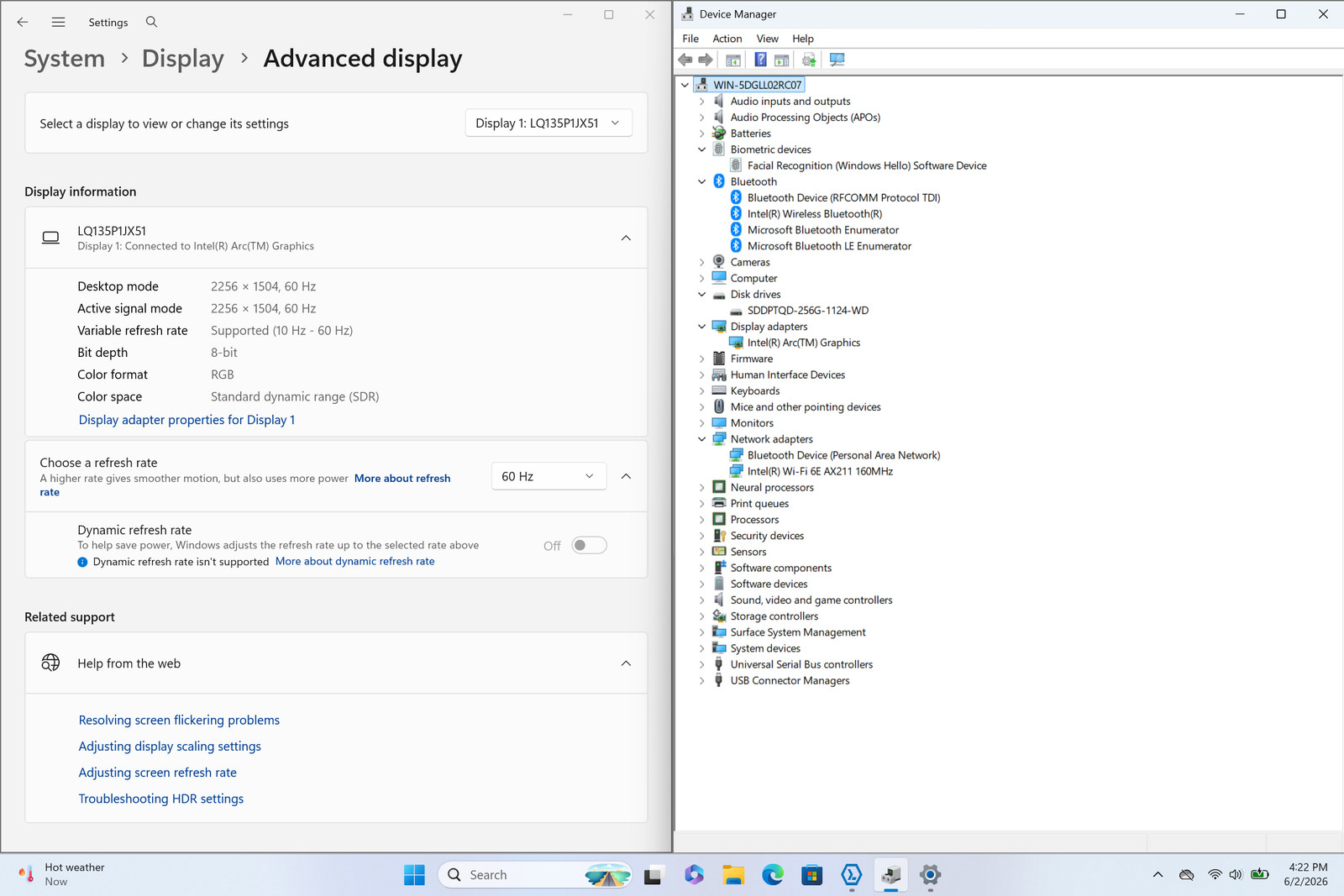Open More about dynamic refresh rate link
This screenshot has width=1344, height=896.
[x=355, y=562]
